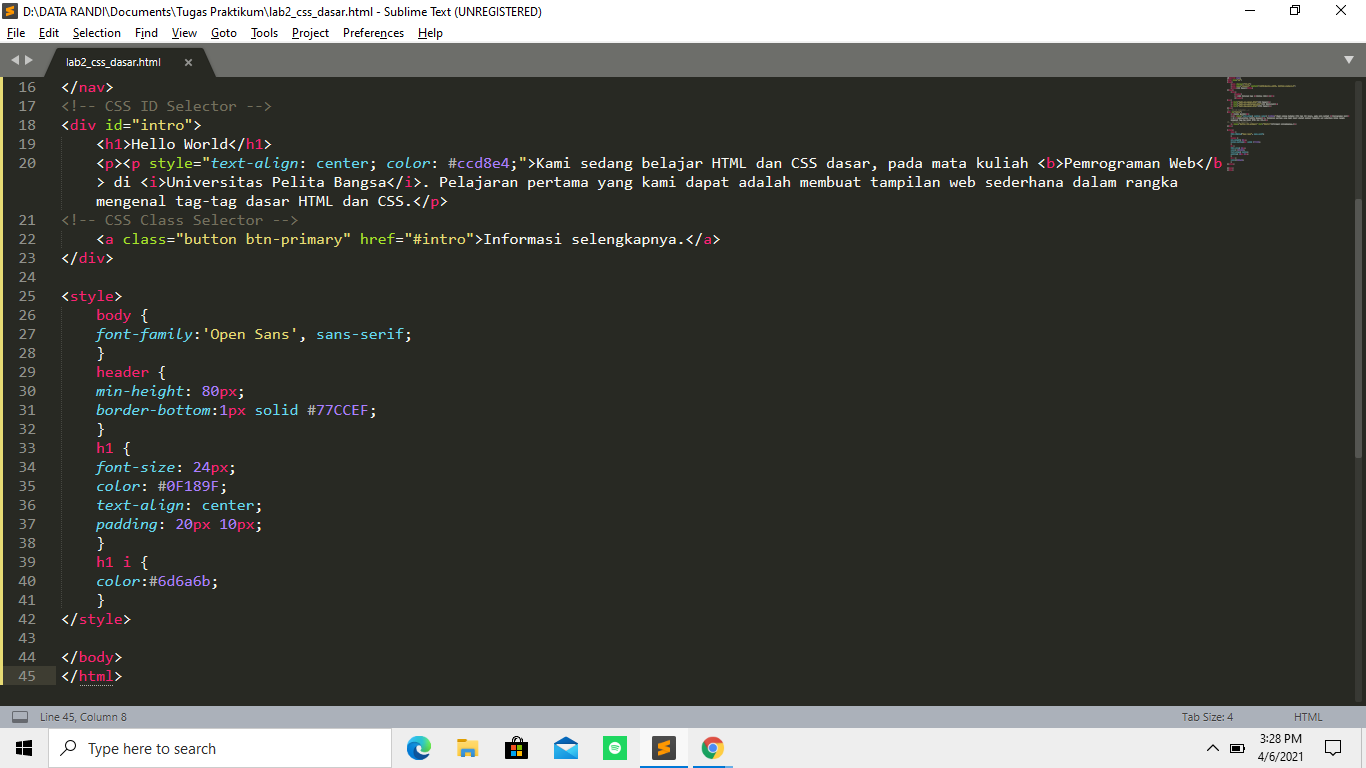Open the HTML syntax selector

pyautogui.click(x=1310, y=716)
